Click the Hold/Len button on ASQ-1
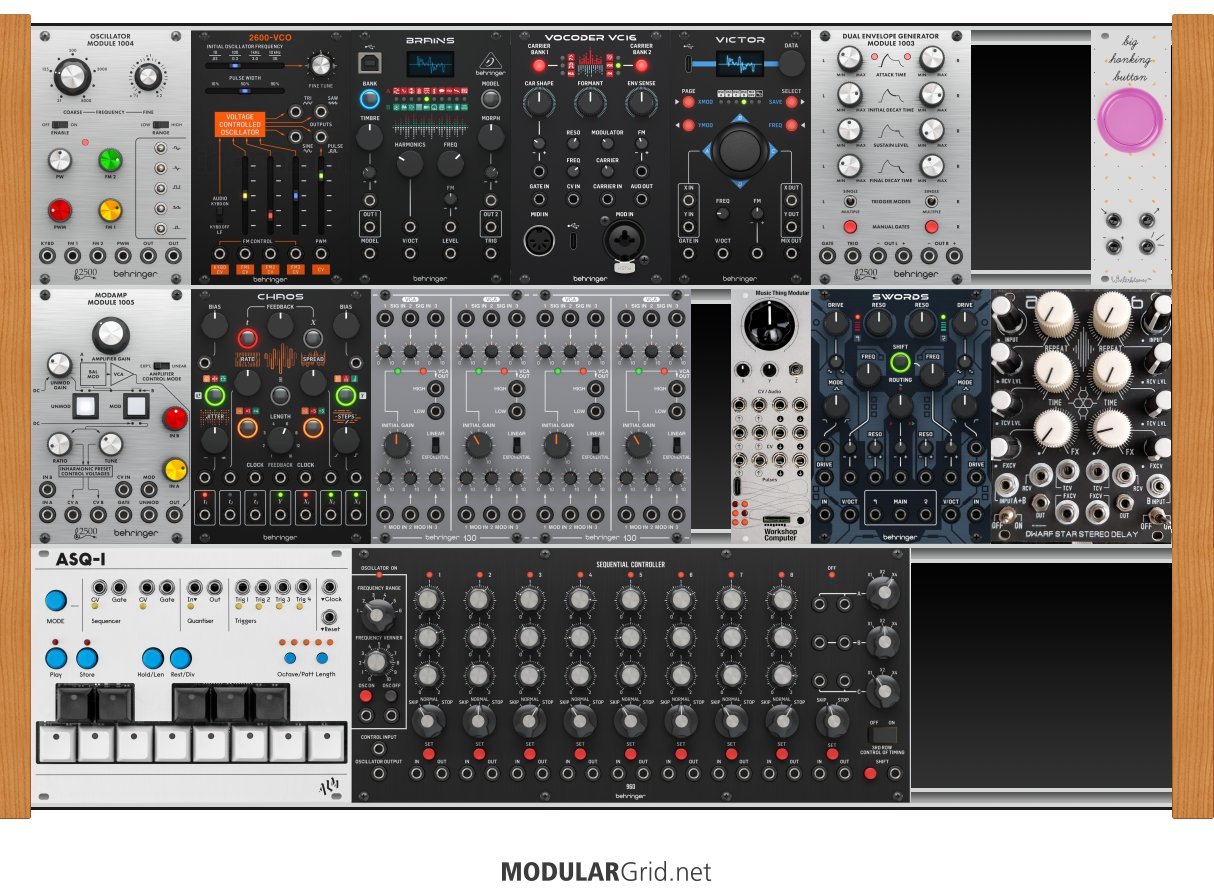Screen dimensions: 1214x893 click(x=151, y=658)
